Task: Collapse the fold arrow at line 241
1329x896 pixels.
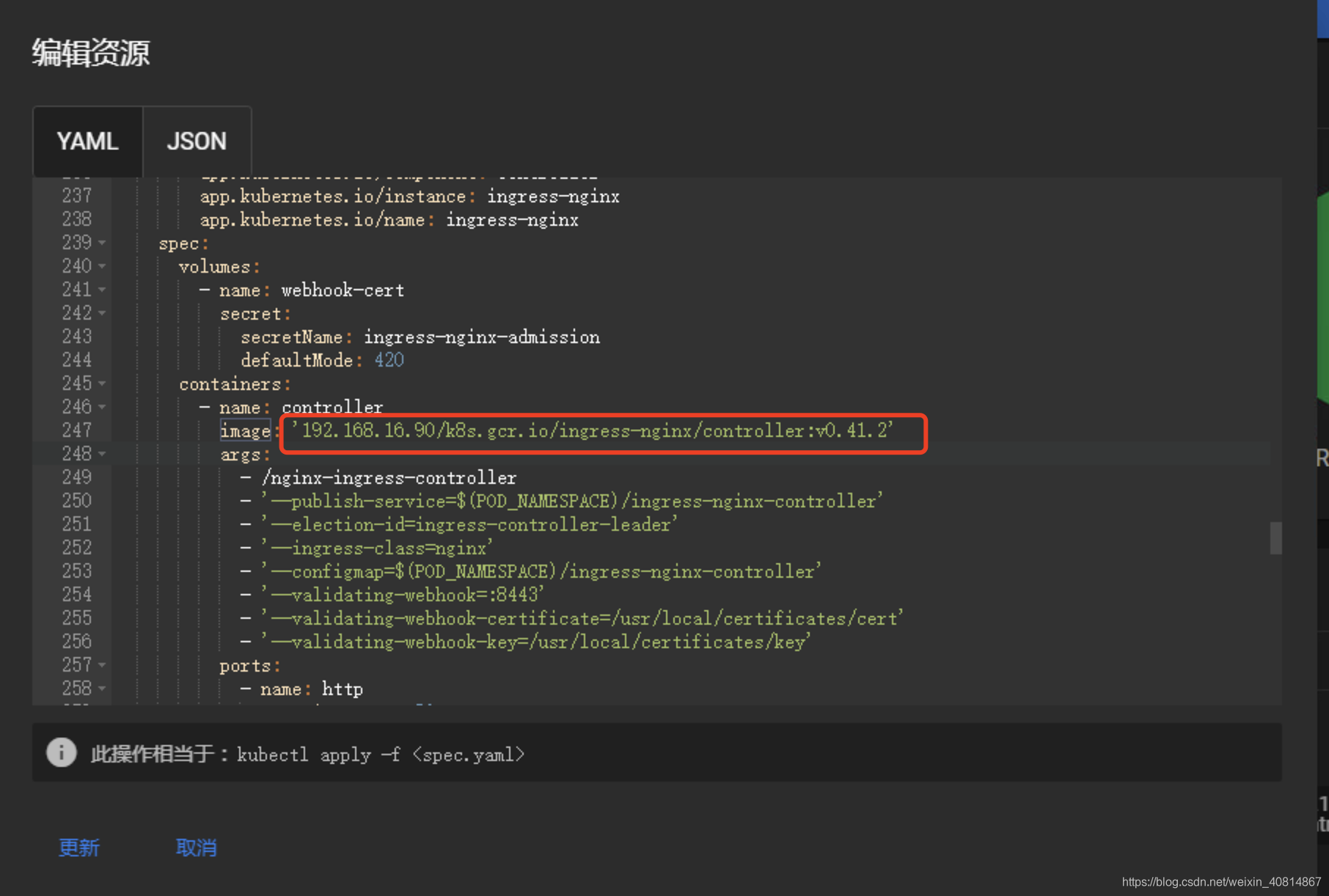Action: [x=102, y=290]
